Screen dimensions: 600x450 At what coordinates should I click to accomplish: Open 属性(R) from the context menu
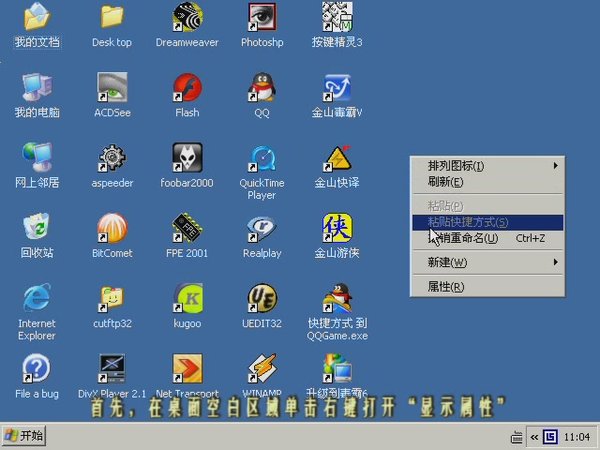(488, 287)
